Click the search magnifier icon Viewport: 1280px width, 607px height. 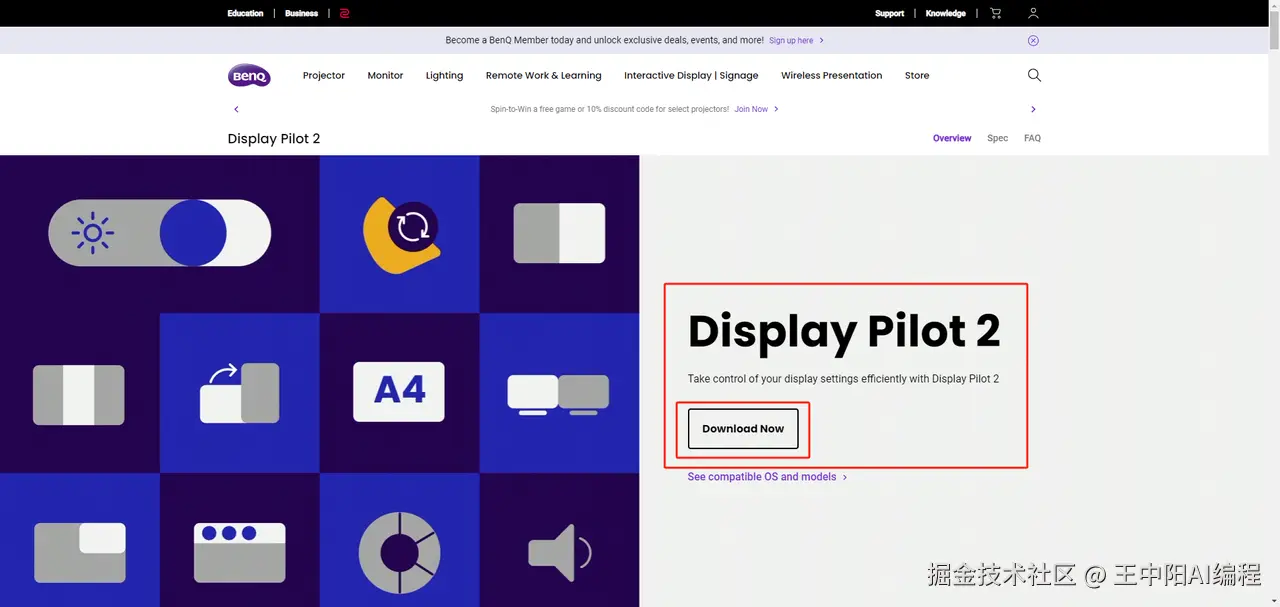click(1034, 75)
